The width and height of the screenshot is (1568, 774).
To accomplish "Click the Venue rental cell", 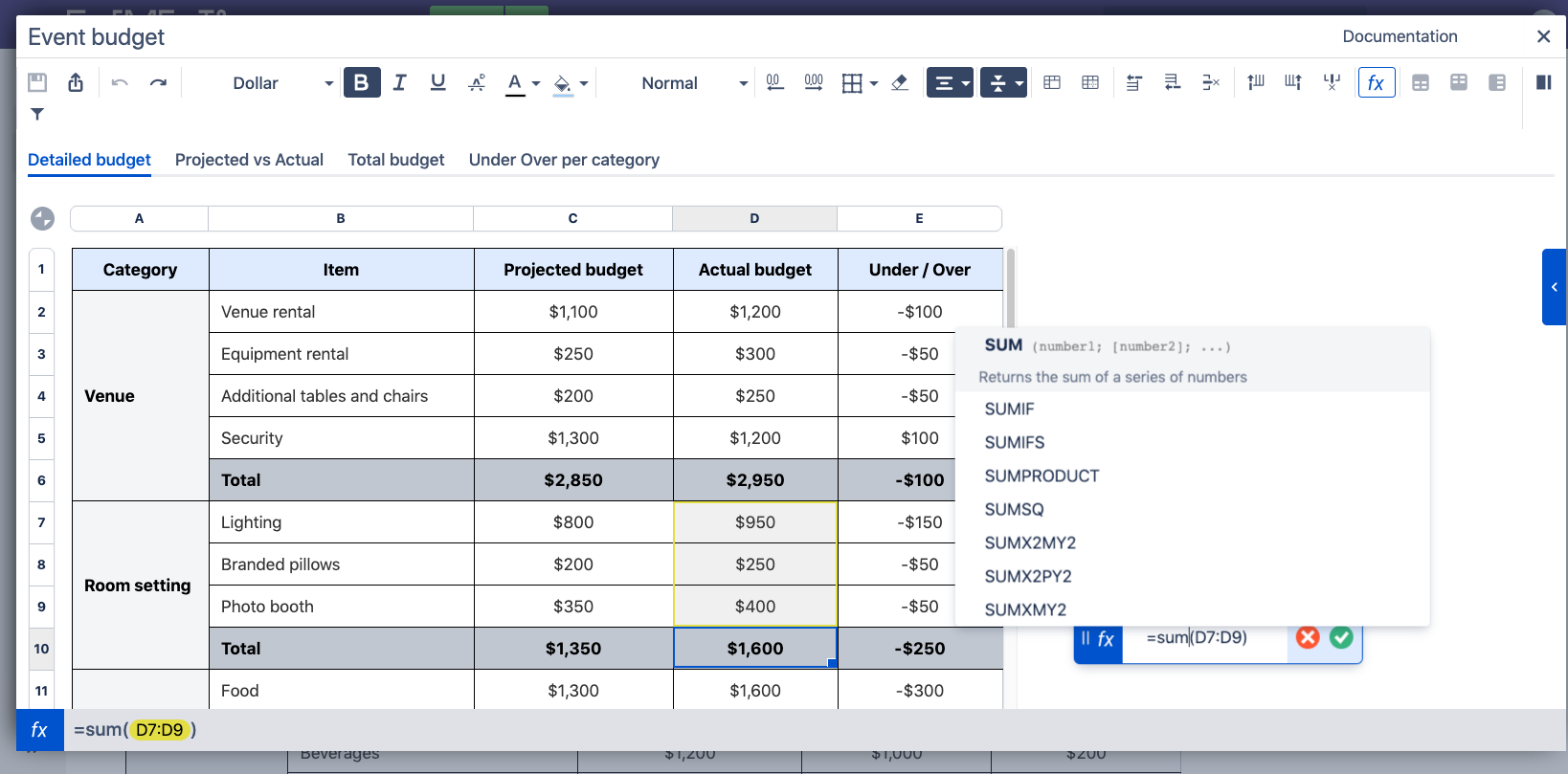I will (341, 312).
